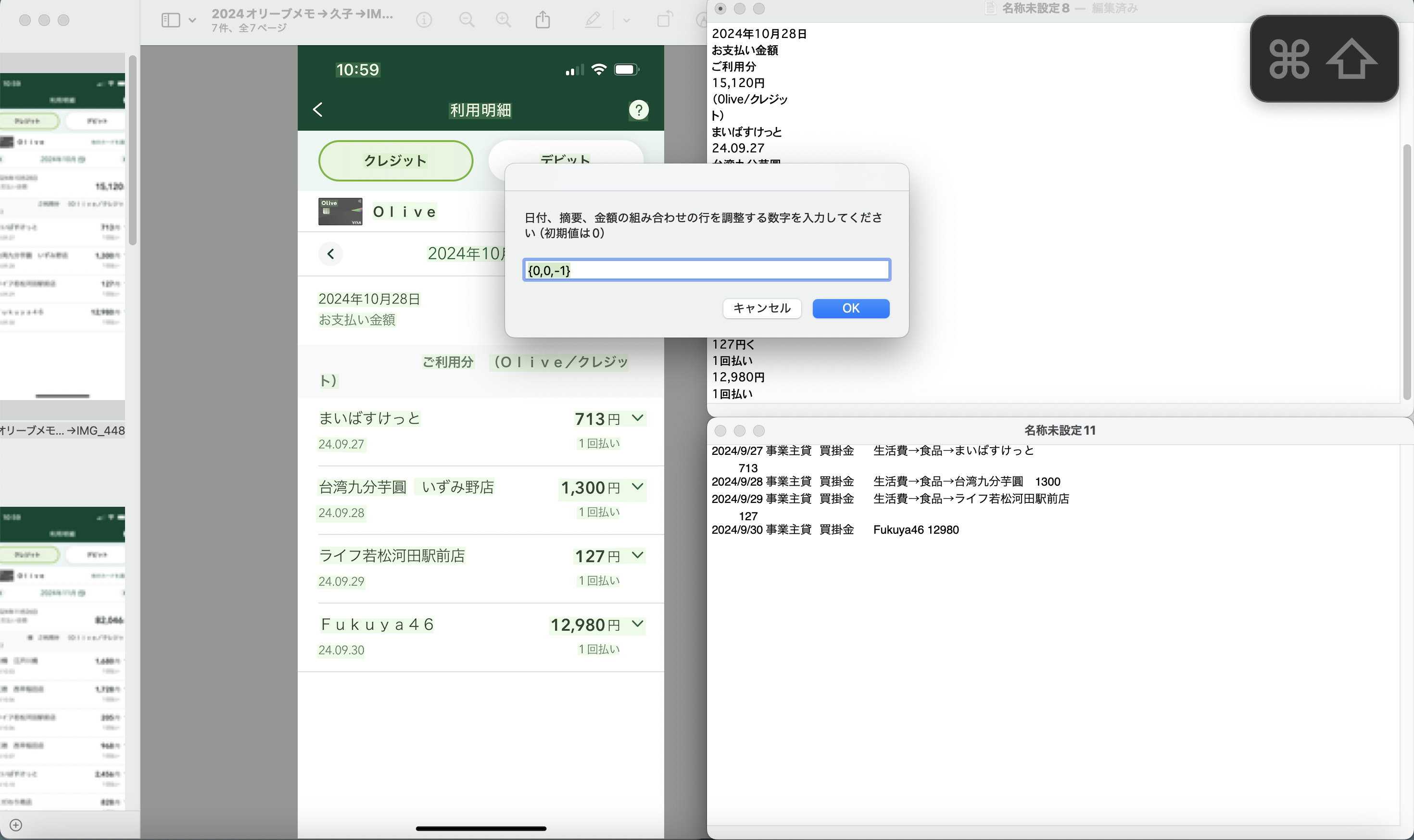
Task: Go to previous month with left chevron
Action: click(330, 253)
